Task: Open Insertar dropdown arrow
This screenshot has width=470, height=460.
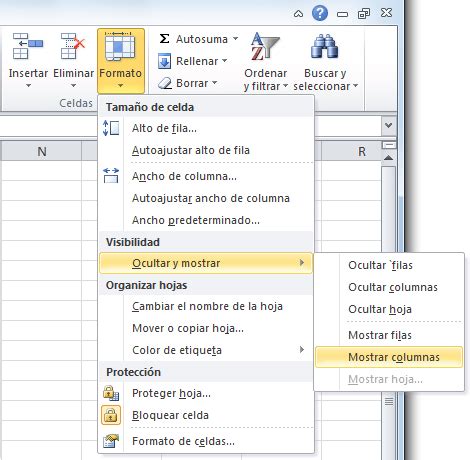Action: [28, 86]
